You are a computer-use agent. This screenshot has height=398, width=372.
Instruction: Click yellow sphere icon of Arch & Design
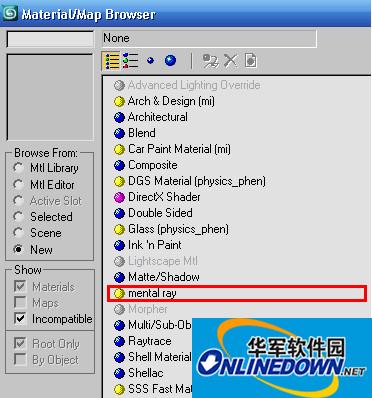click(x=119, y=101)
